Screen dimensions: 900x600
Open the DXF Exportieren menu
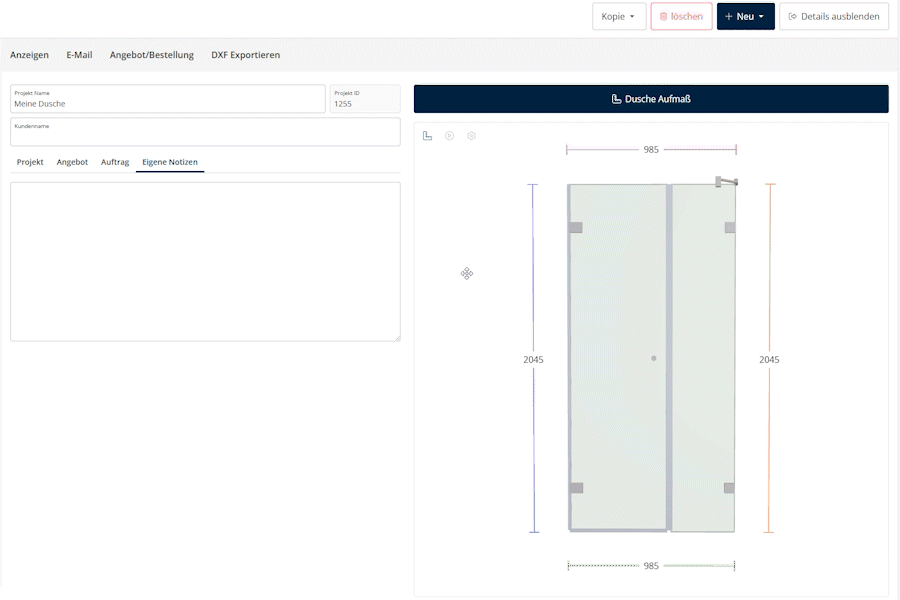point(245,55)
